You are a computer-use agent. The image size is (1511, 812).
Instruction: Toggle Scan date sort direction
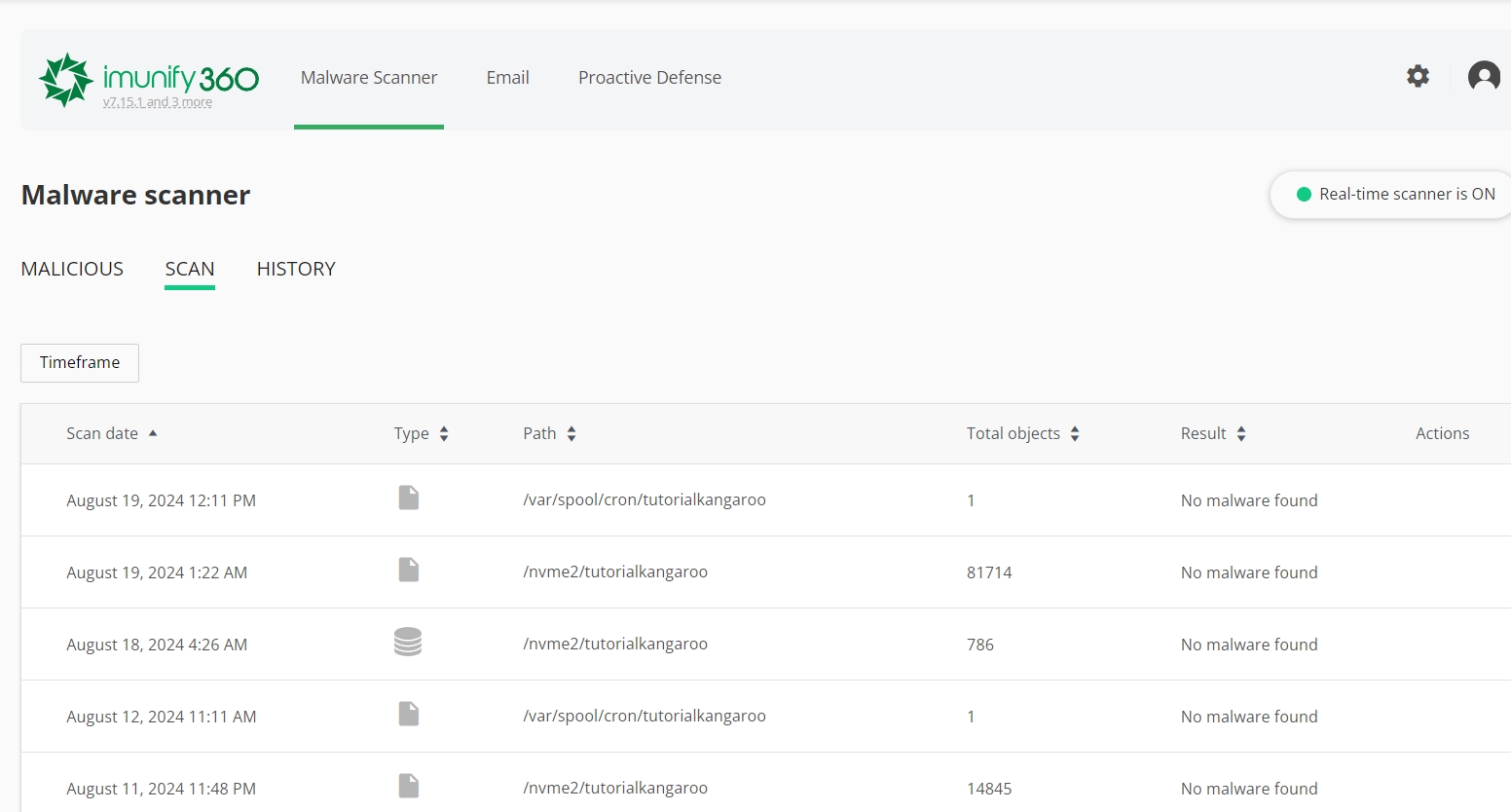click(x=153, y=432)
